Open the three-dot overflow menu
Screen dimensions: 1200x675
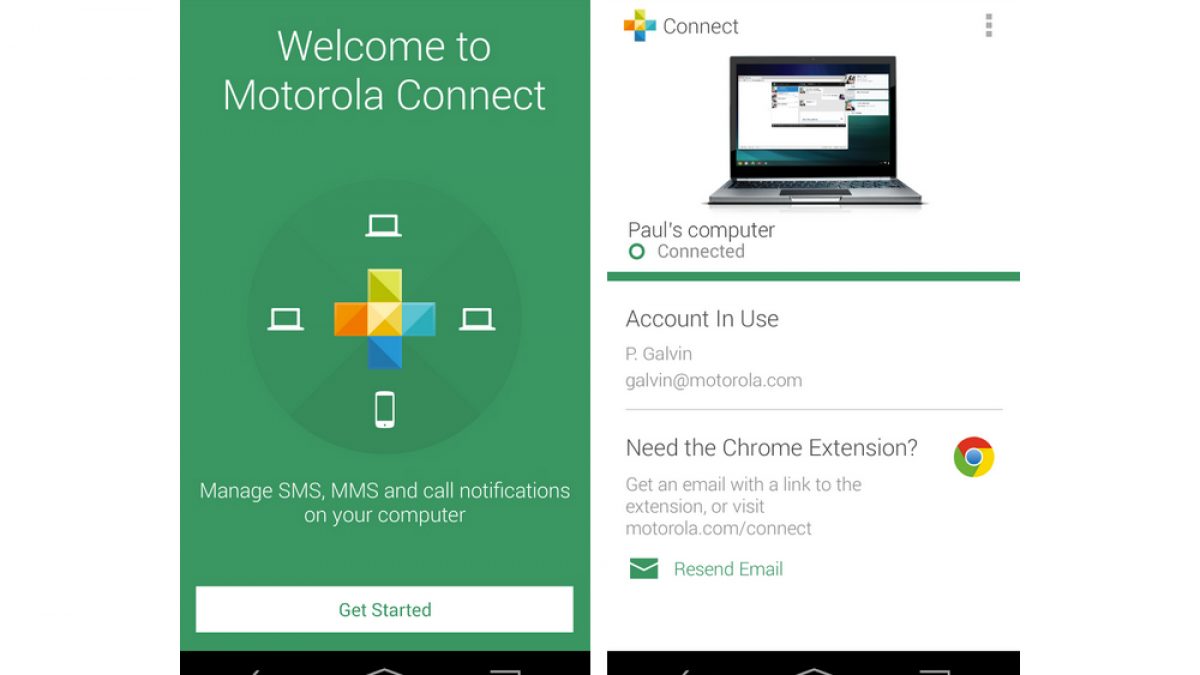click(x=988, y=26)
